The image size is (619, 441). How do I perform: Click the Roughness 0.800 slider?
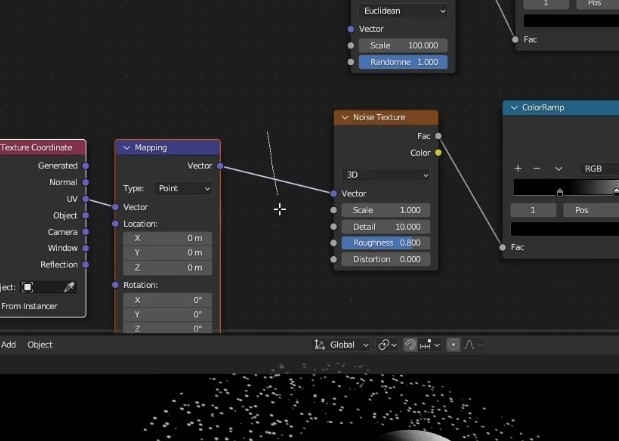click(x=386, y=243)
